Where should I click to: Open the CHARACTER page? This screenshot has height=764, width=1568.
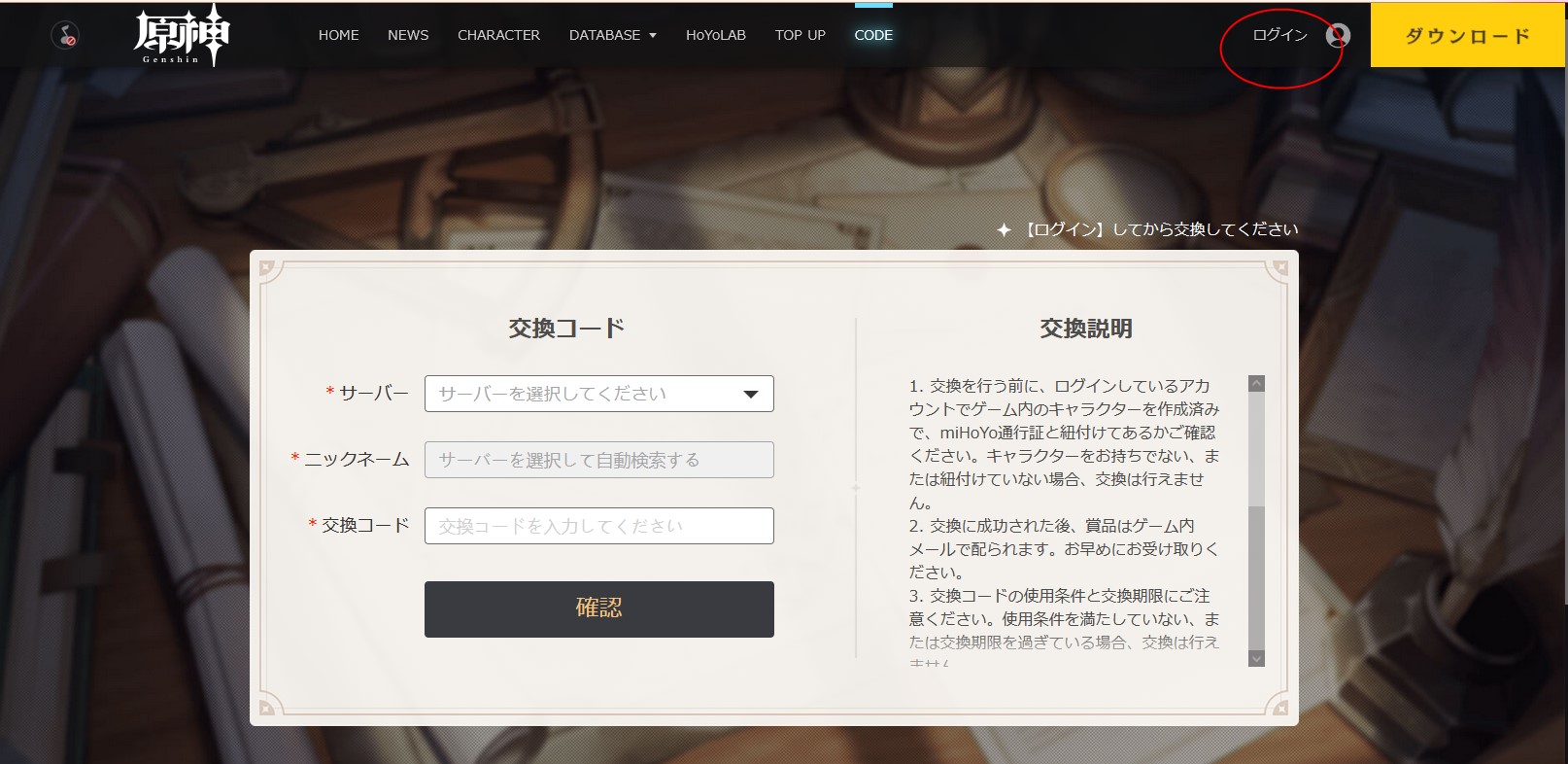[498, 35]
